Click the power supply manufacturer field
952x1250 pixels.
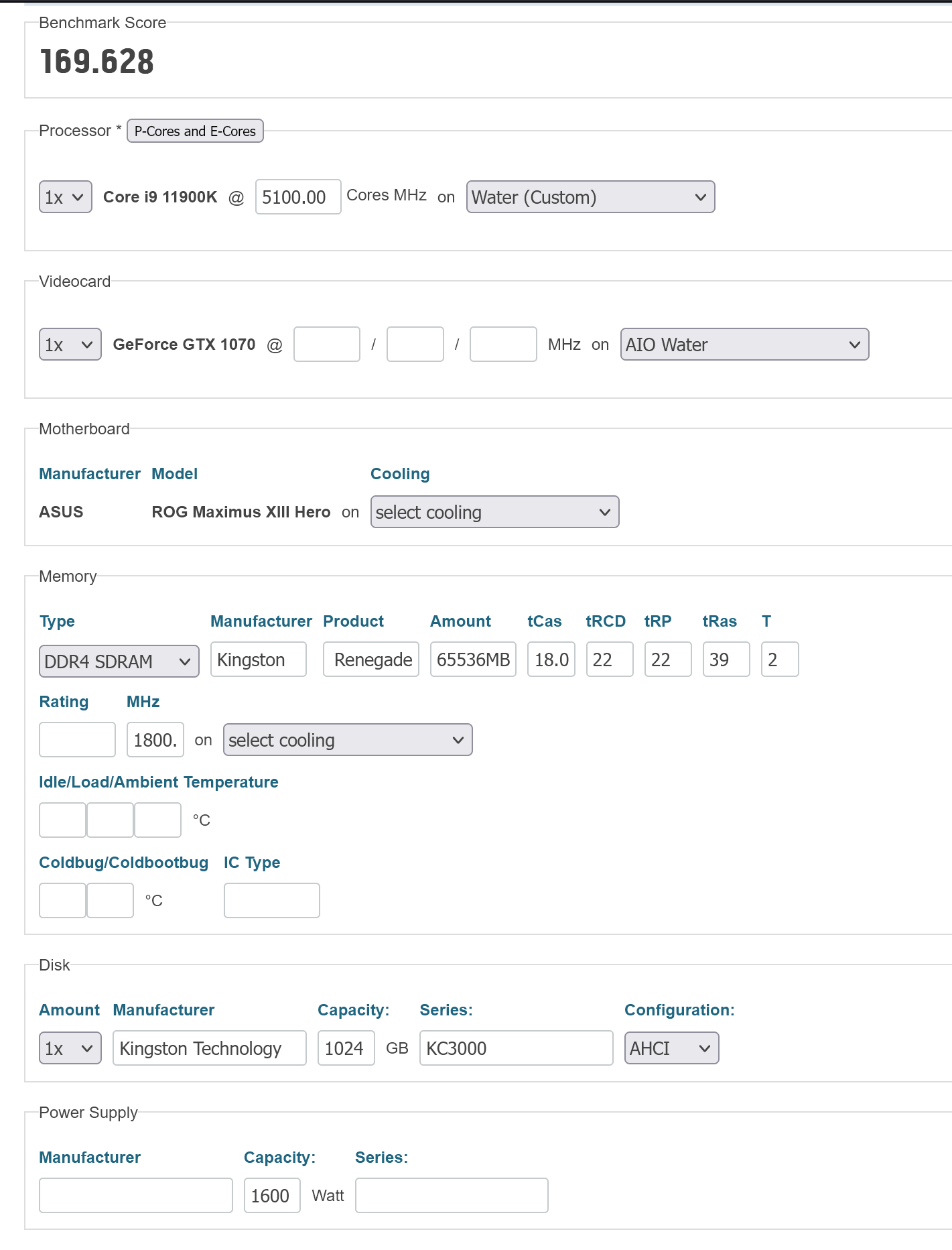click(x=135, y=1196)
